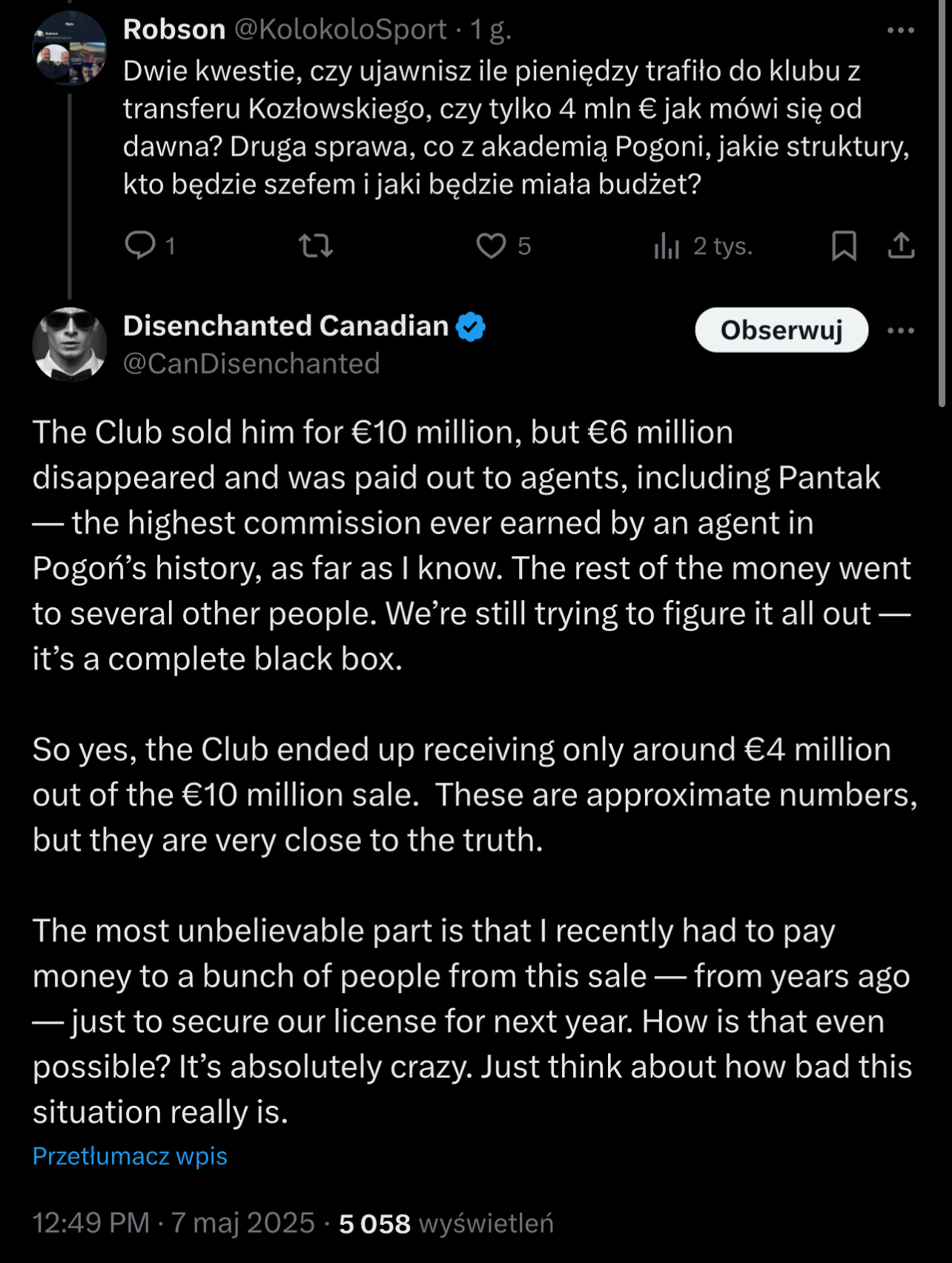The height and width of the screenshot is (1263, 952).
Task: Open Robson's profile picture
Action: coord(70,48)
